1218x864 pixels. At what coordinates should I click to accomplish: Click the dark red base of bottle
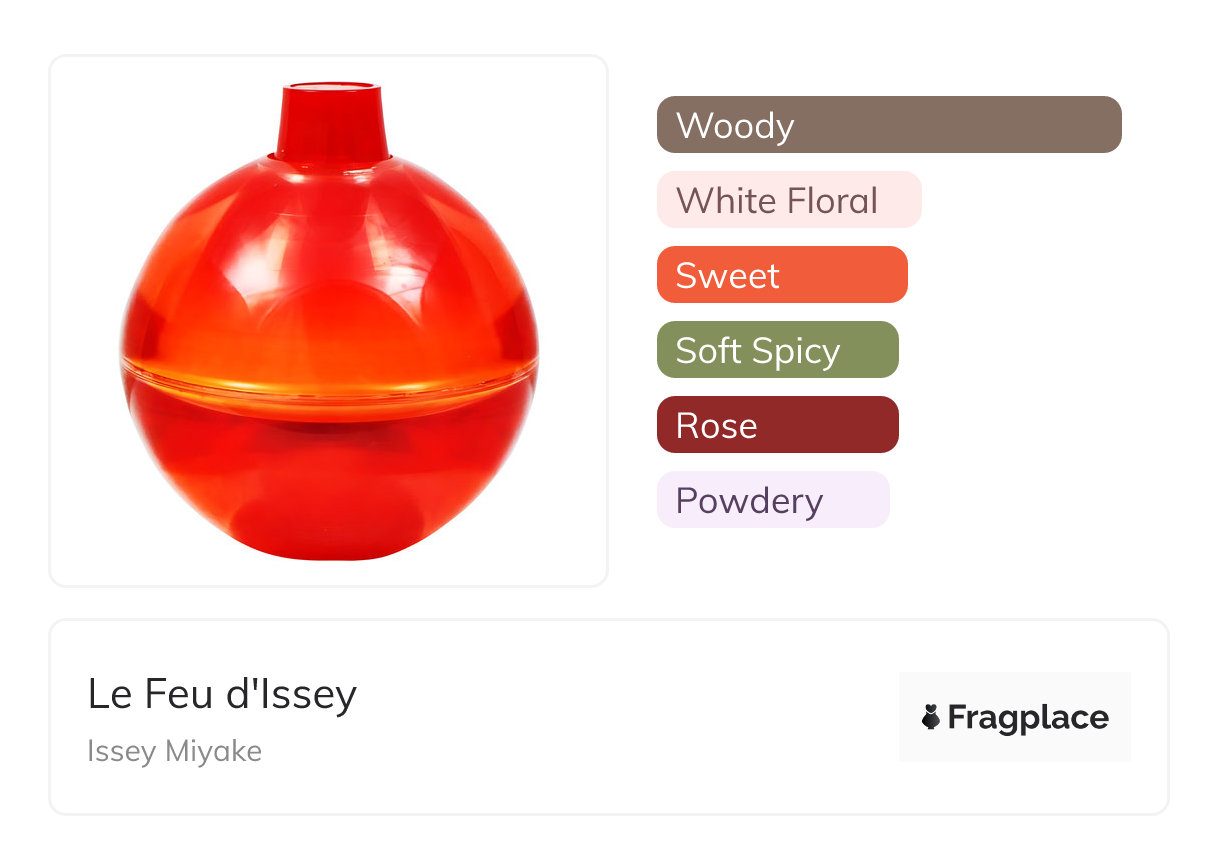330,490
